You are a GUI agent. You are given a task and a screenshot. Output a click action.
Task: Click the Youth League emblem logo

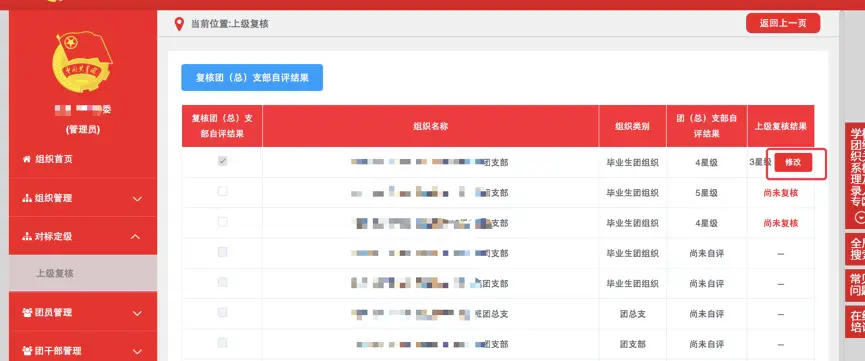point(82,63)
